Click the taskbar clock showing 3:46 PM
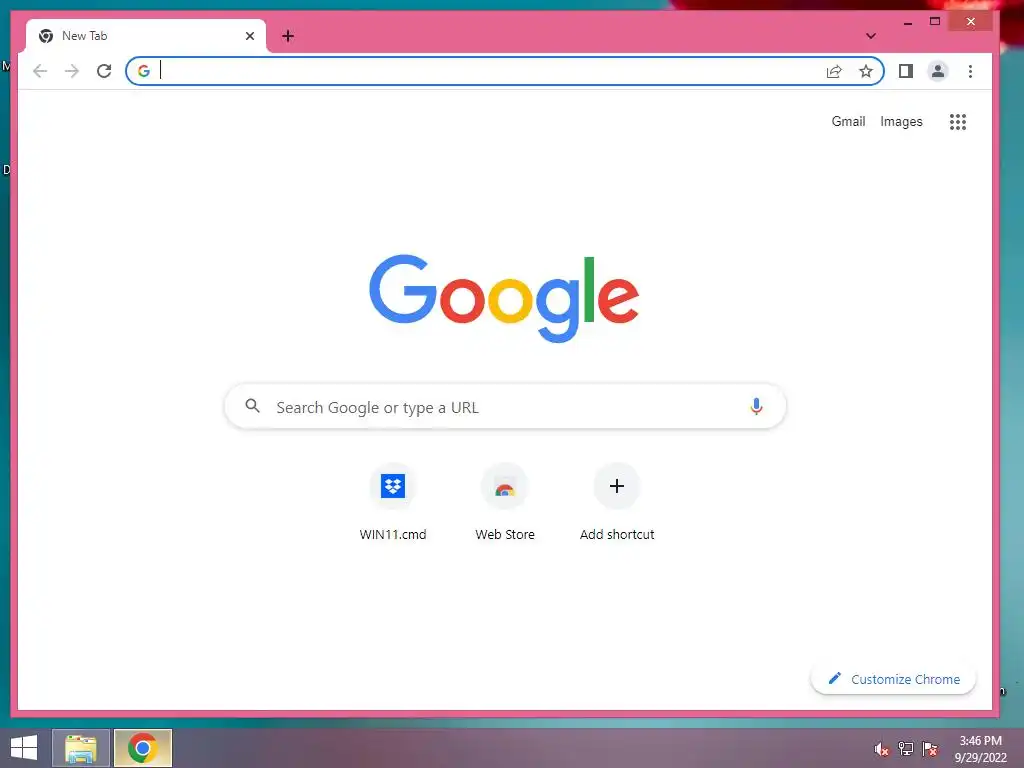1024x768 pixels. click(981, 749)
